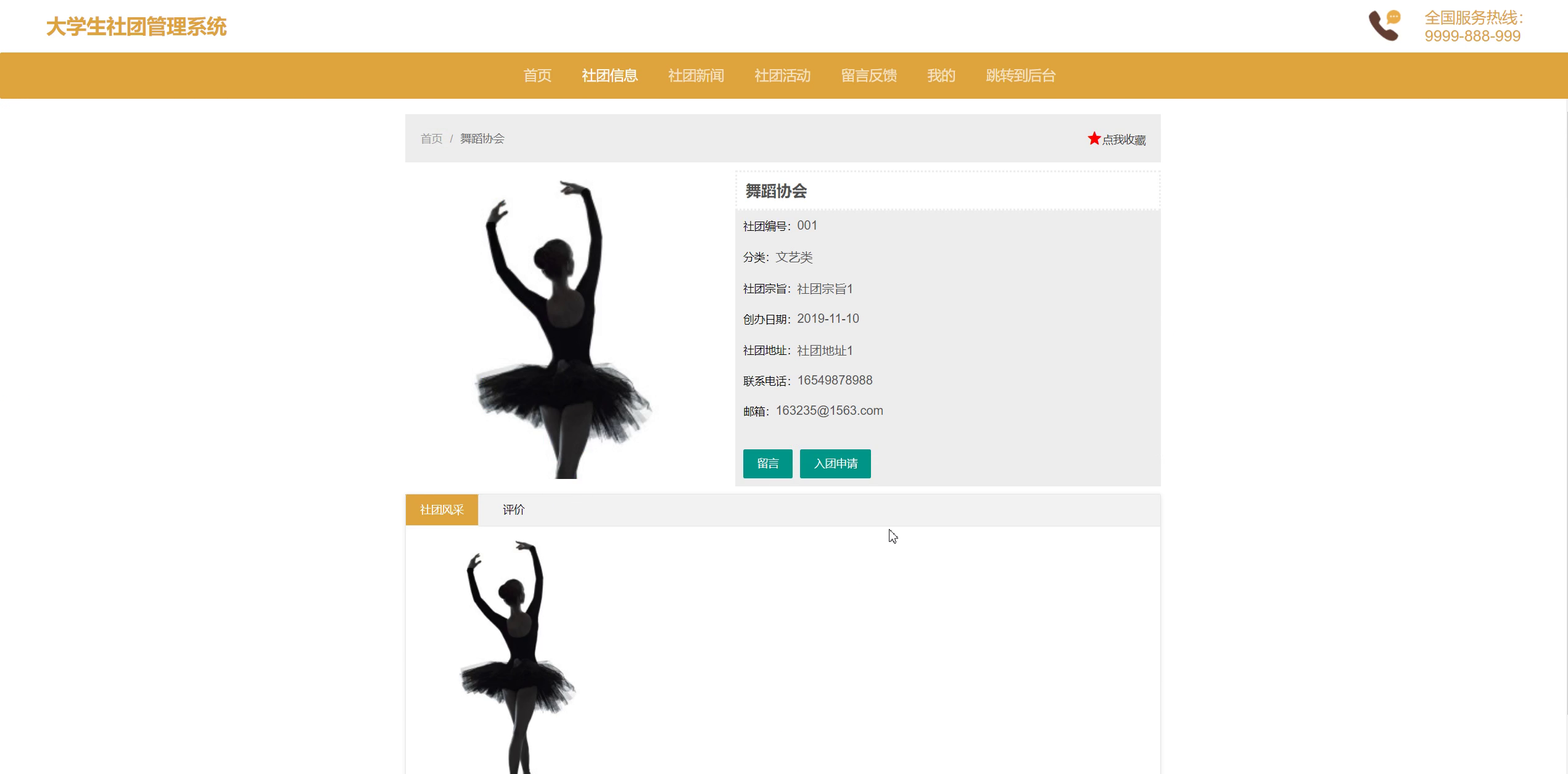Screen dimensions: 1568x774
Task: Open the 我的 navigation item
Action: [x=941, y=75]
